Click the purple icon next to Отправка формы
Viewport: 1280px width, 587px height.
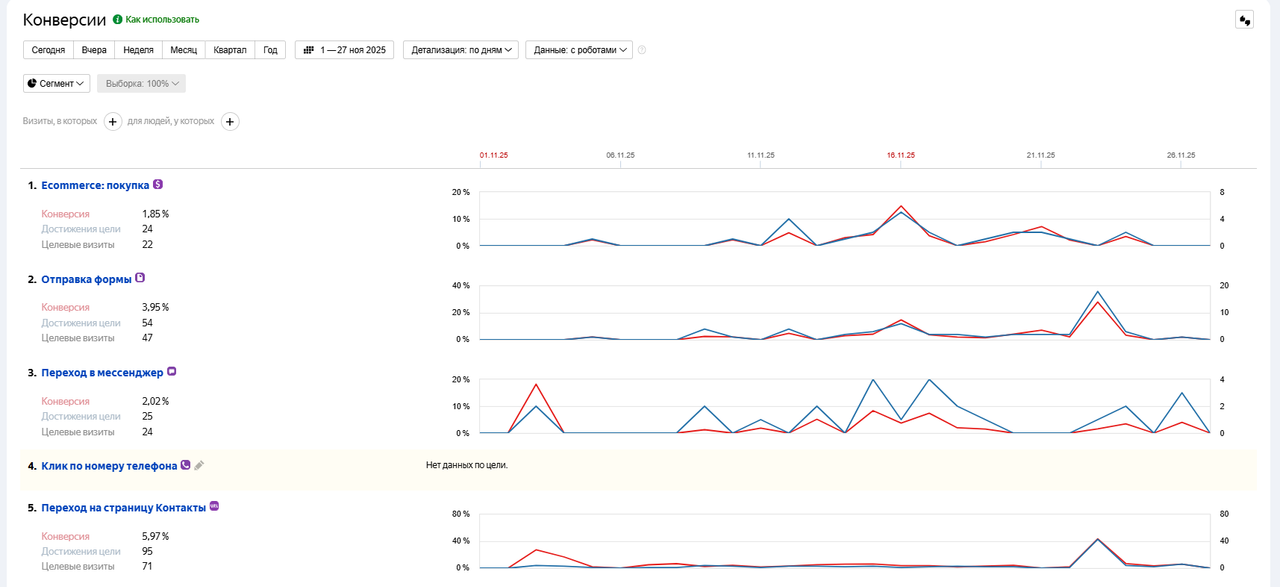(x=140, y=278)
